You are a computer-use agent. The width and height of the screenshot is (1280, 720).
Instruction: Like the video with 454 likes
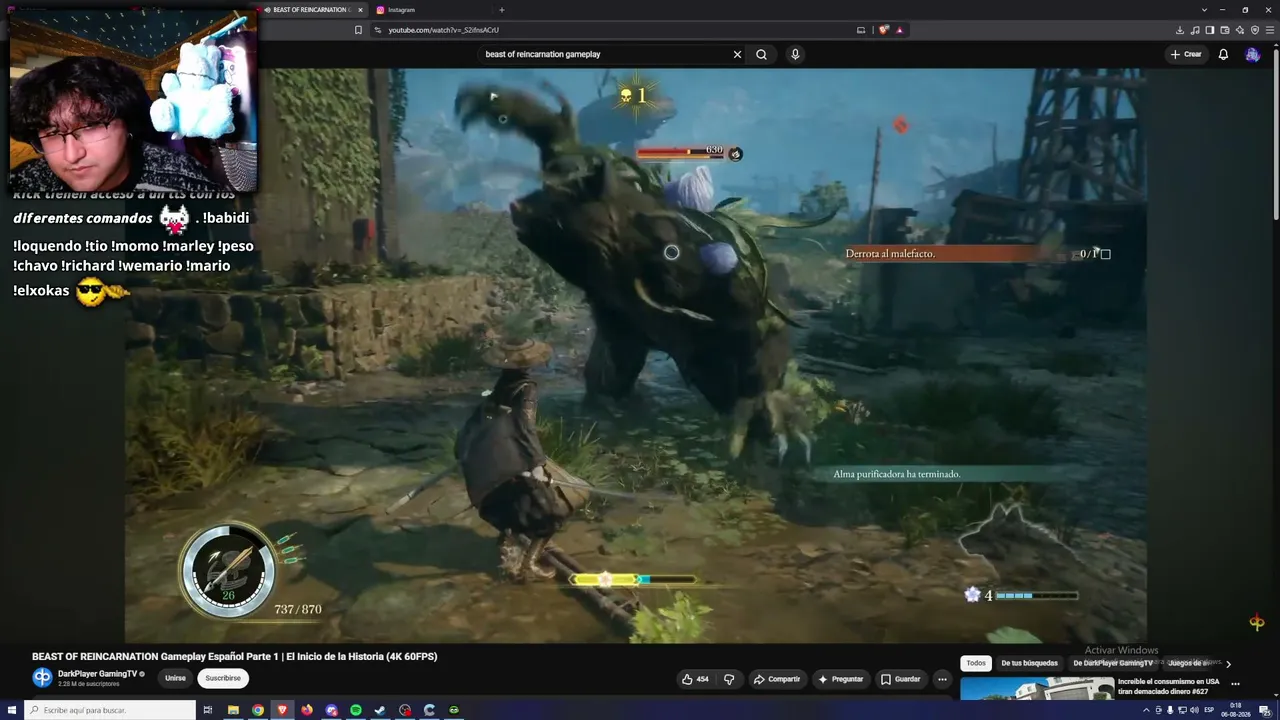point(695,679)
